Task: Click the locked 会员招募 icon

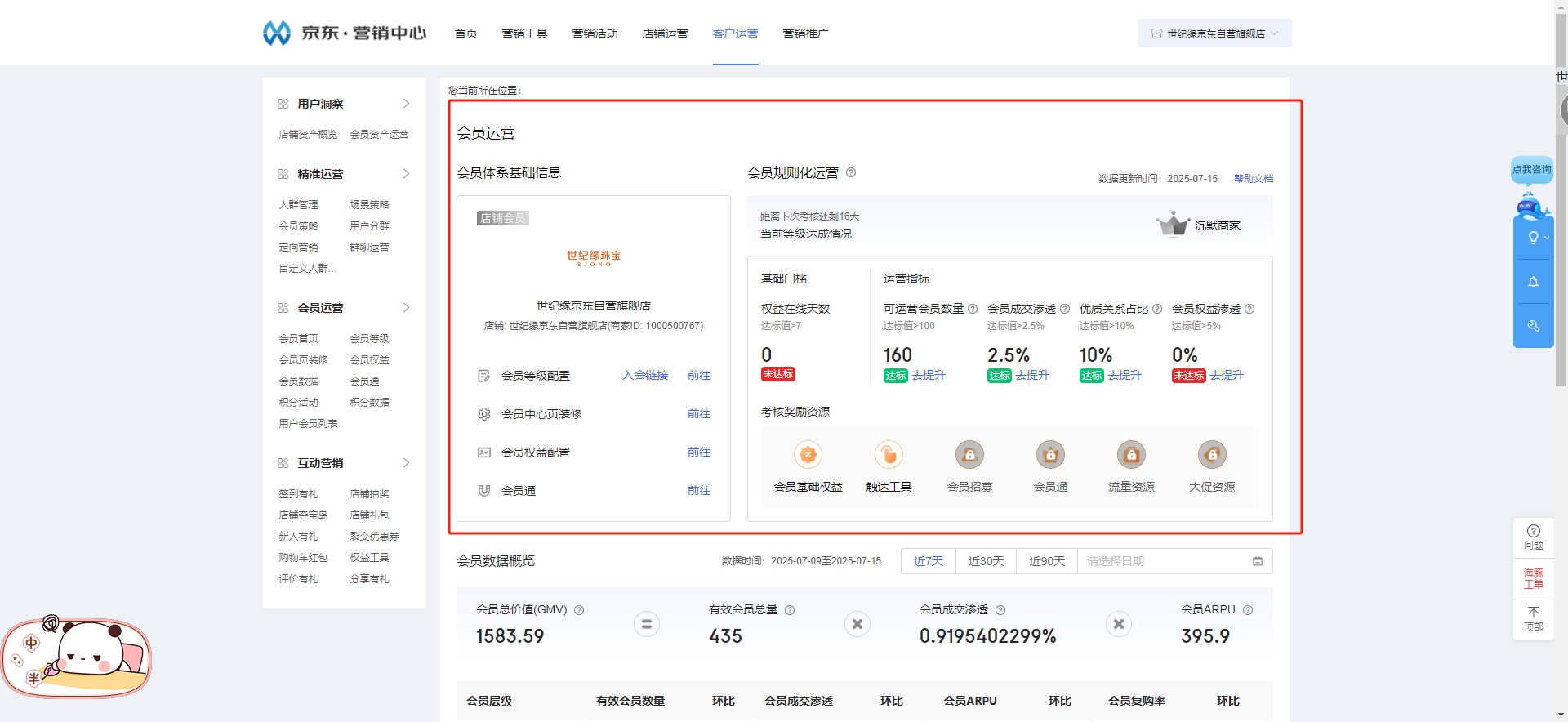Action: [969, 455]
